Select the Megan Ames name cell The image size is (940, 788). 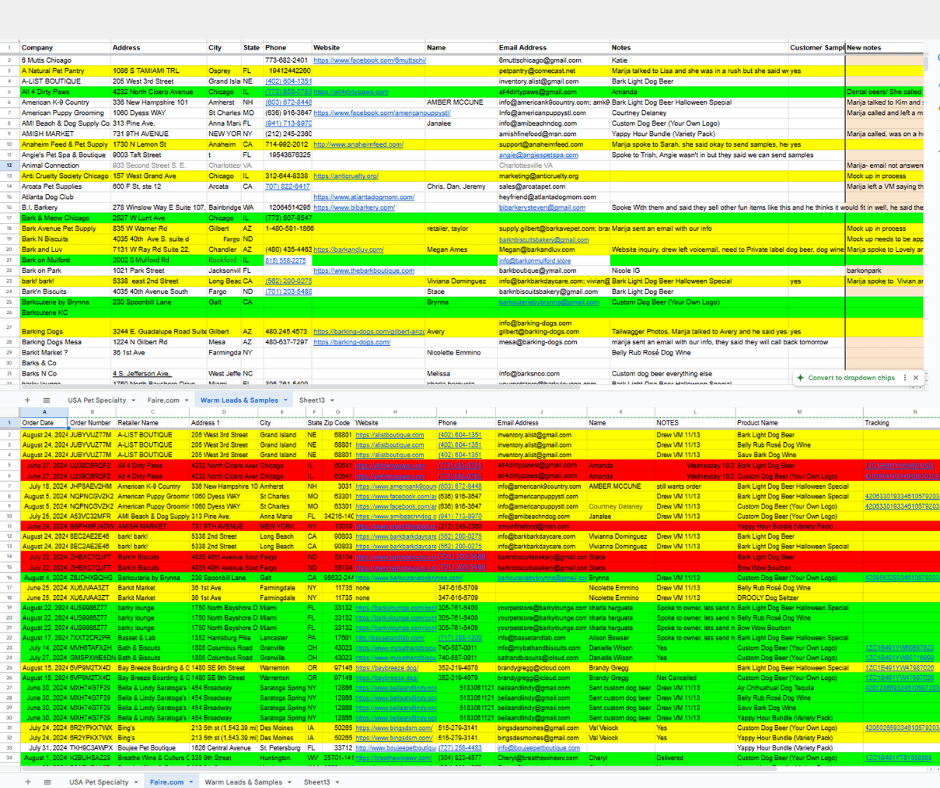461,249
